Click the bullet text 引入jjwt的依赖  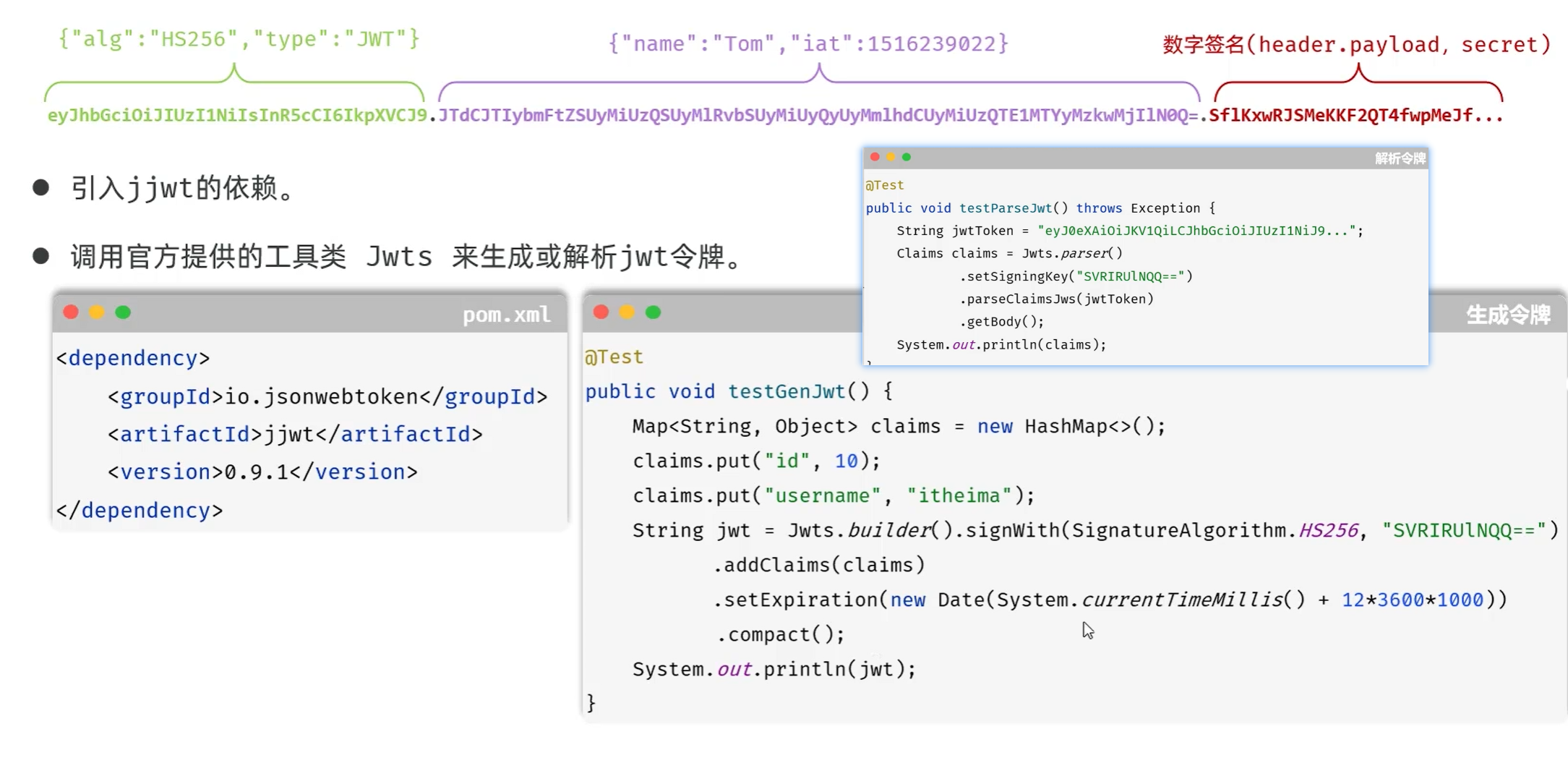pos(182,188)
